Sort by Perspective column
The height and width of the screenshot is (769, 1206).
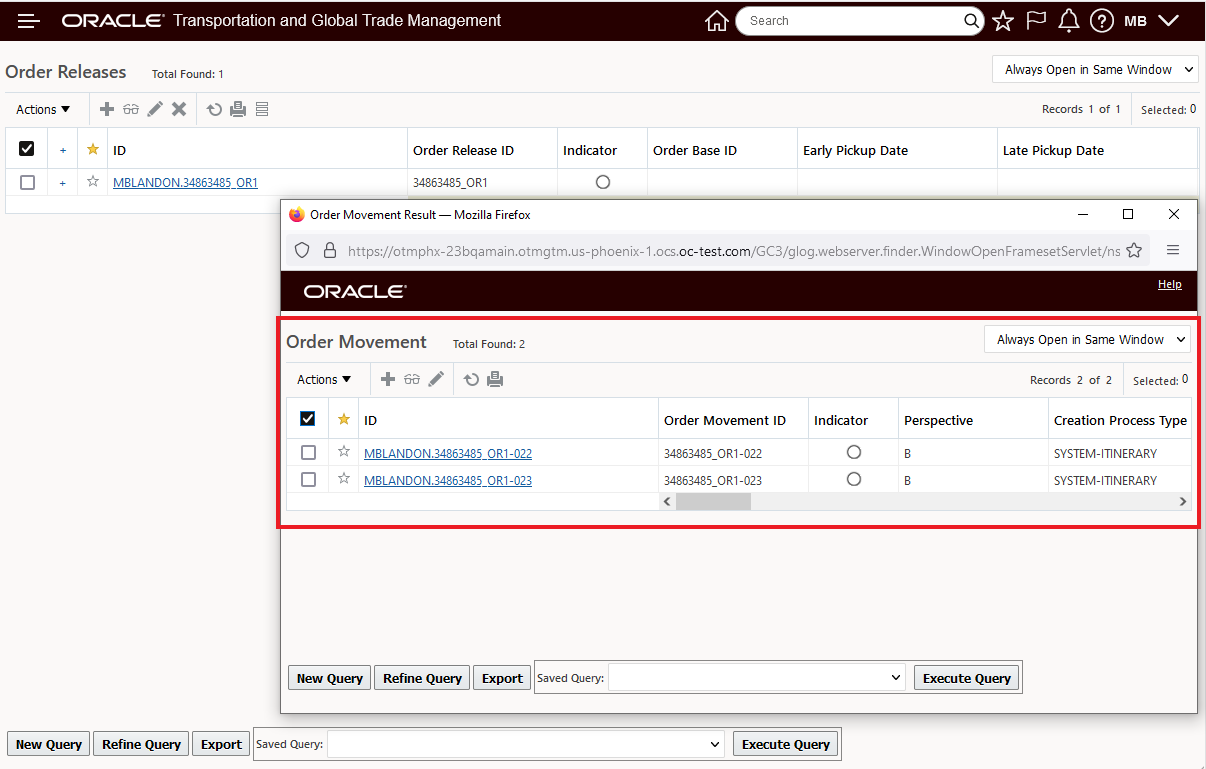(938, 420)
